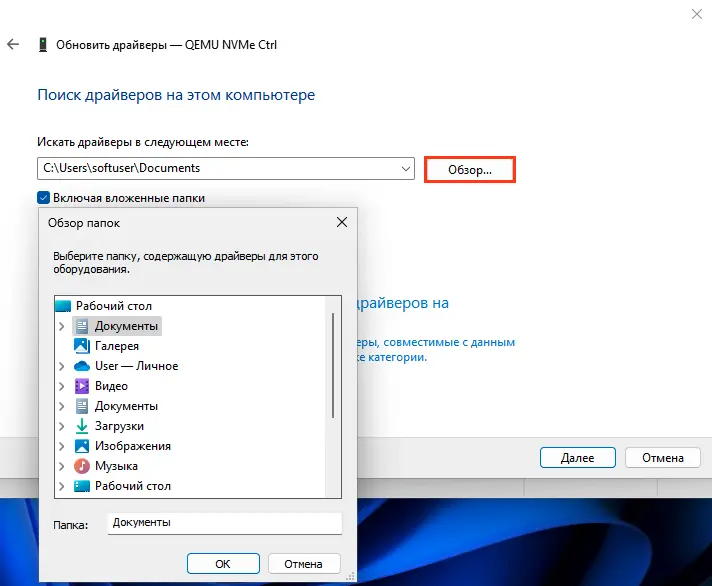Pick the Музыка music note icon

[82, 466]
